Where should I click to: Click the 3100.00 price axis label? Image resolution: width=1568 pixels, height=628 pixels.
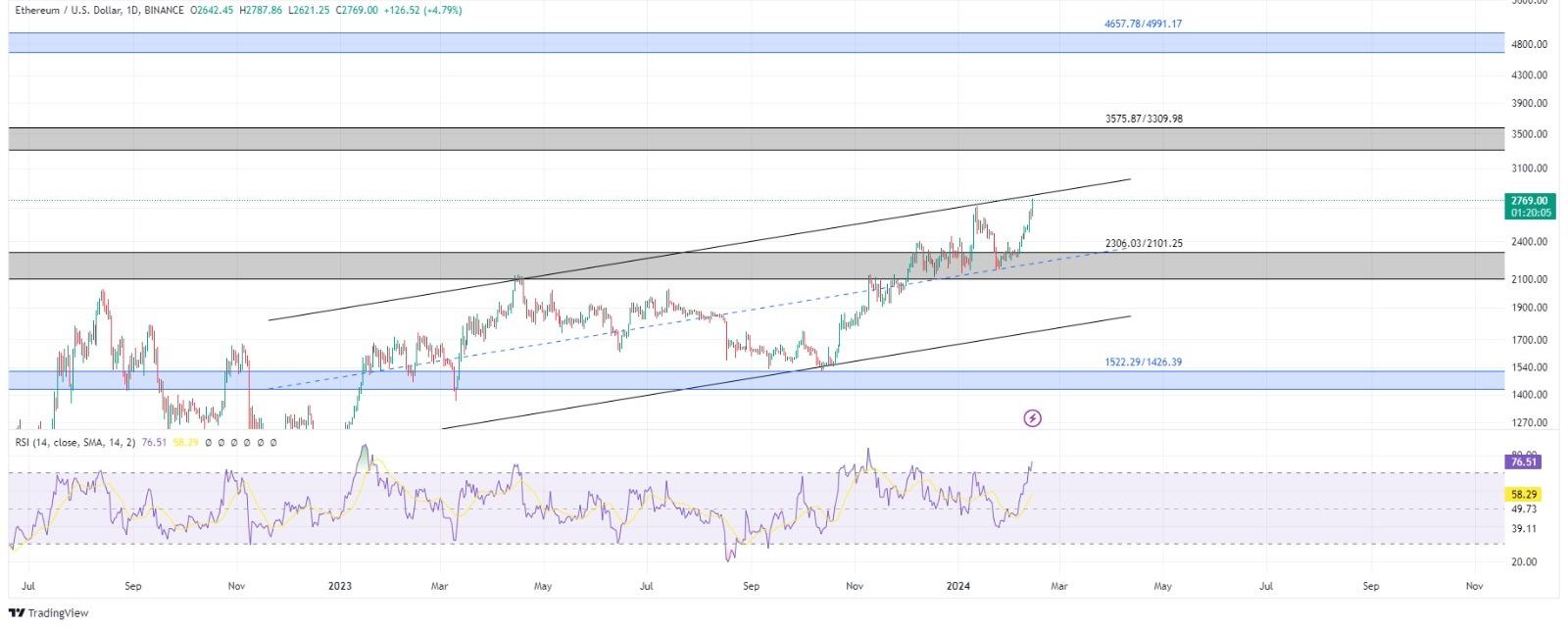[x=1530, y=169]
